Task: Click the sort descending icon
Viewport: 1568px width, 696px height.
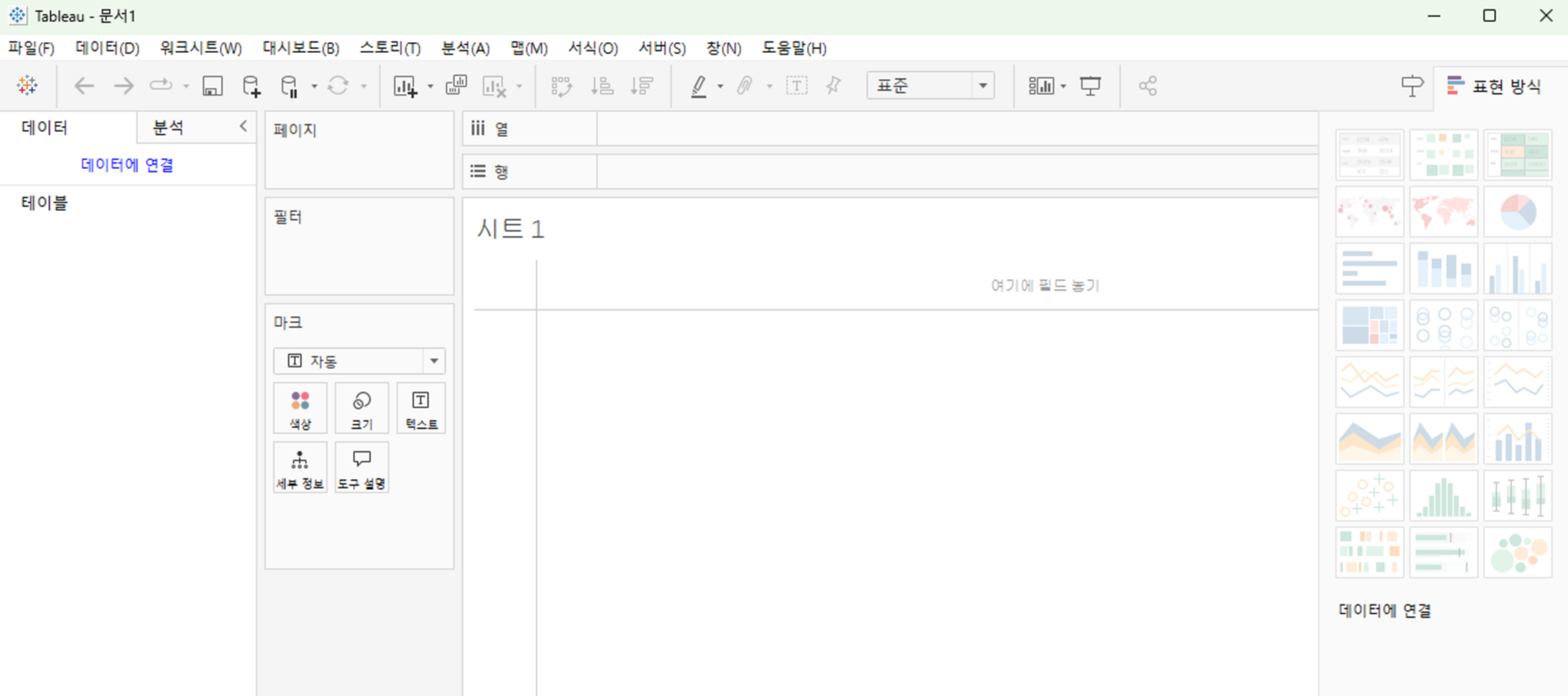Action: (642, 85)
